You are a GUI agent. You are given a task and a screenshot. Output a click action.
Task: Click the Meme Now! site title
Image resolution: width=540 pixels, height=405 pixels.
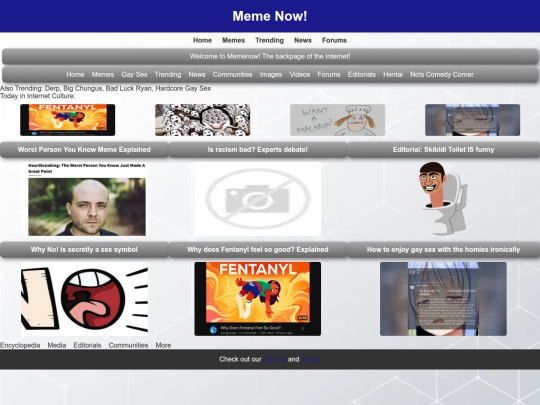(270, 16)
